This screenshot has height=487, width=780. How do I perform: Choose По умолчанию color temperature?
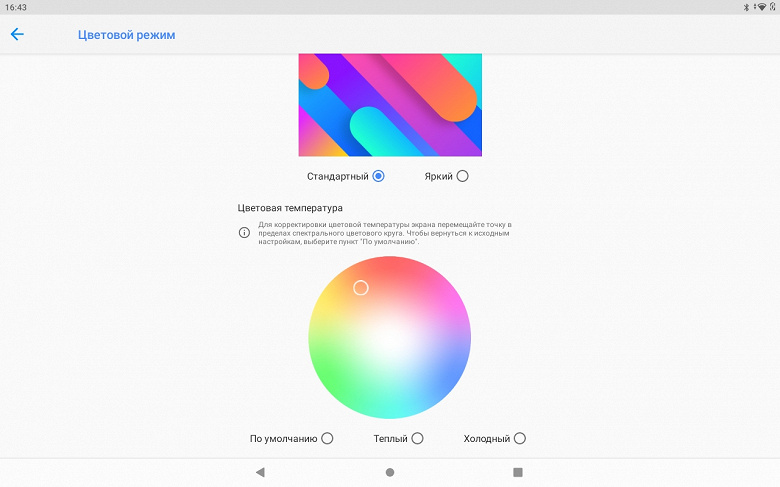tap(327, 438)
